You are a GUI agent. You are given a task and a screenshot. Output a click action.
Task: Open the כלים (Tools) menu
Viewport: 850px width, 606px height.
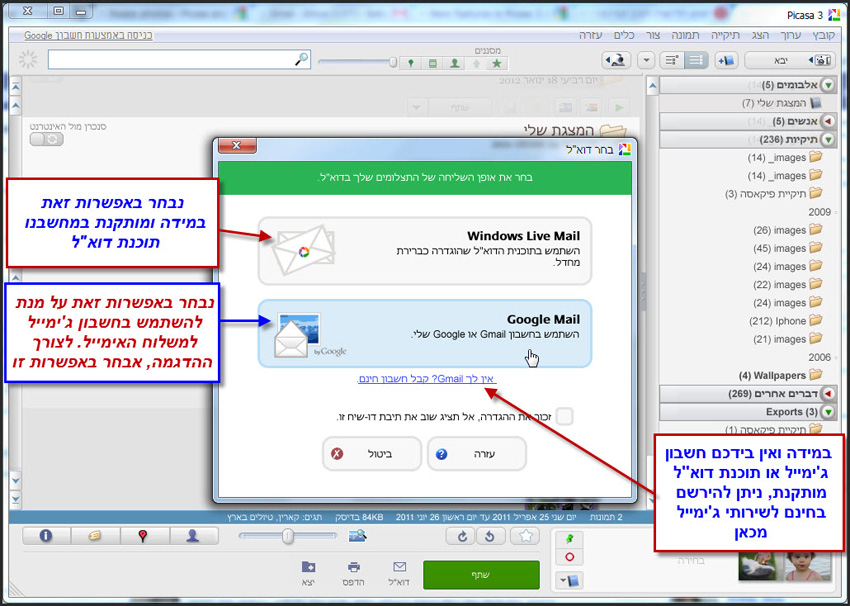click(x=624, y=35)
